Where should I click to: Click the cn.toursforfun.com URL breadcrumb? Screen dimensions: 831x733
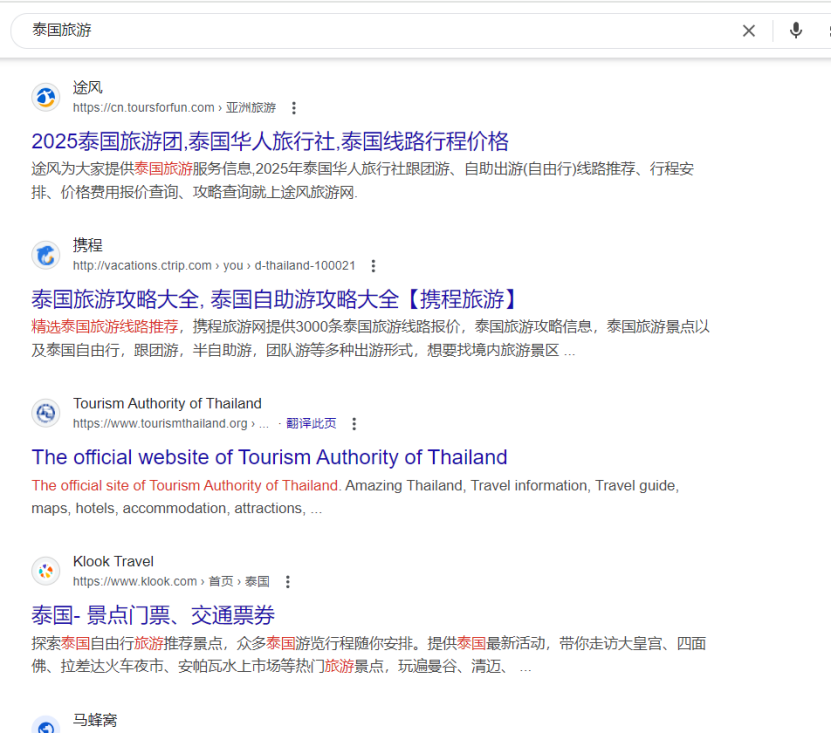(x=174, y=108)
